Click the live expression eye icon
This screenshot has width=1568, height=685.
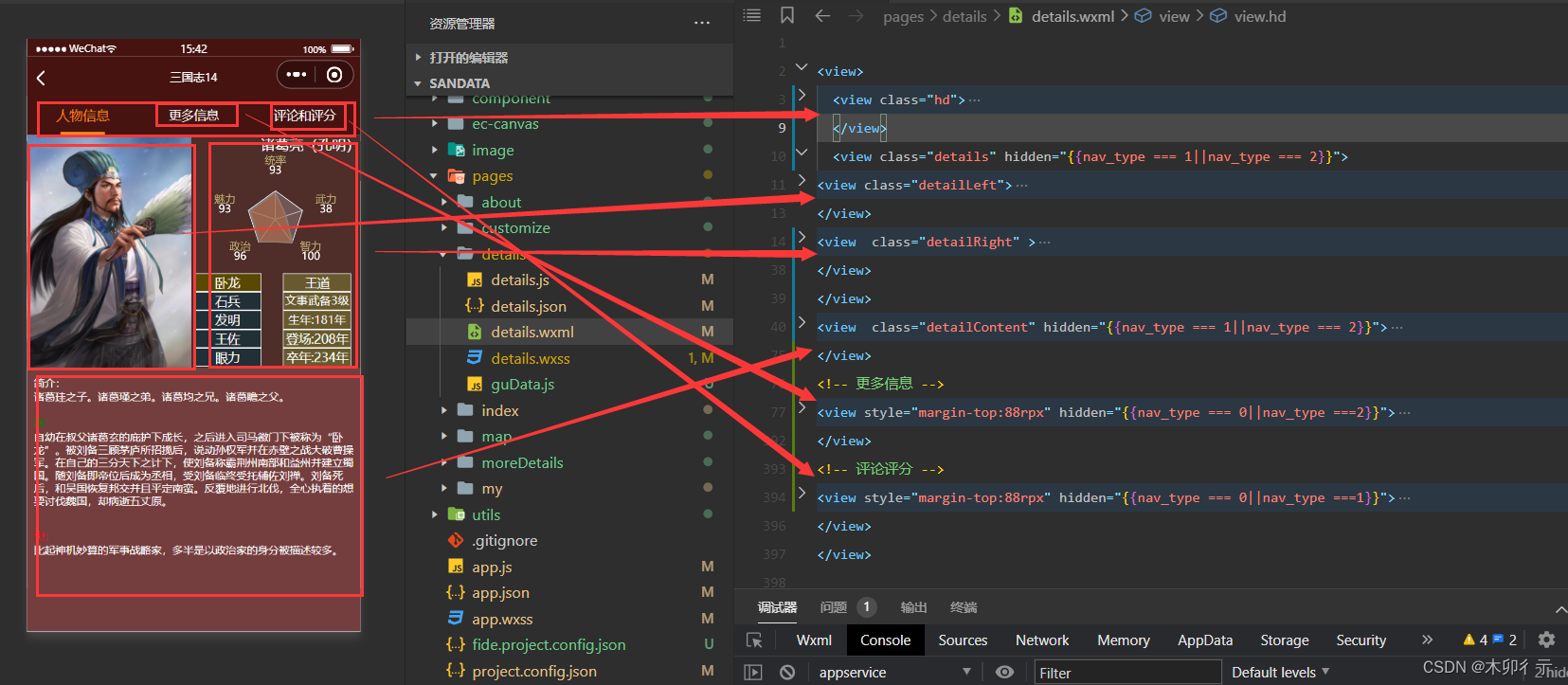[1004, 672]
